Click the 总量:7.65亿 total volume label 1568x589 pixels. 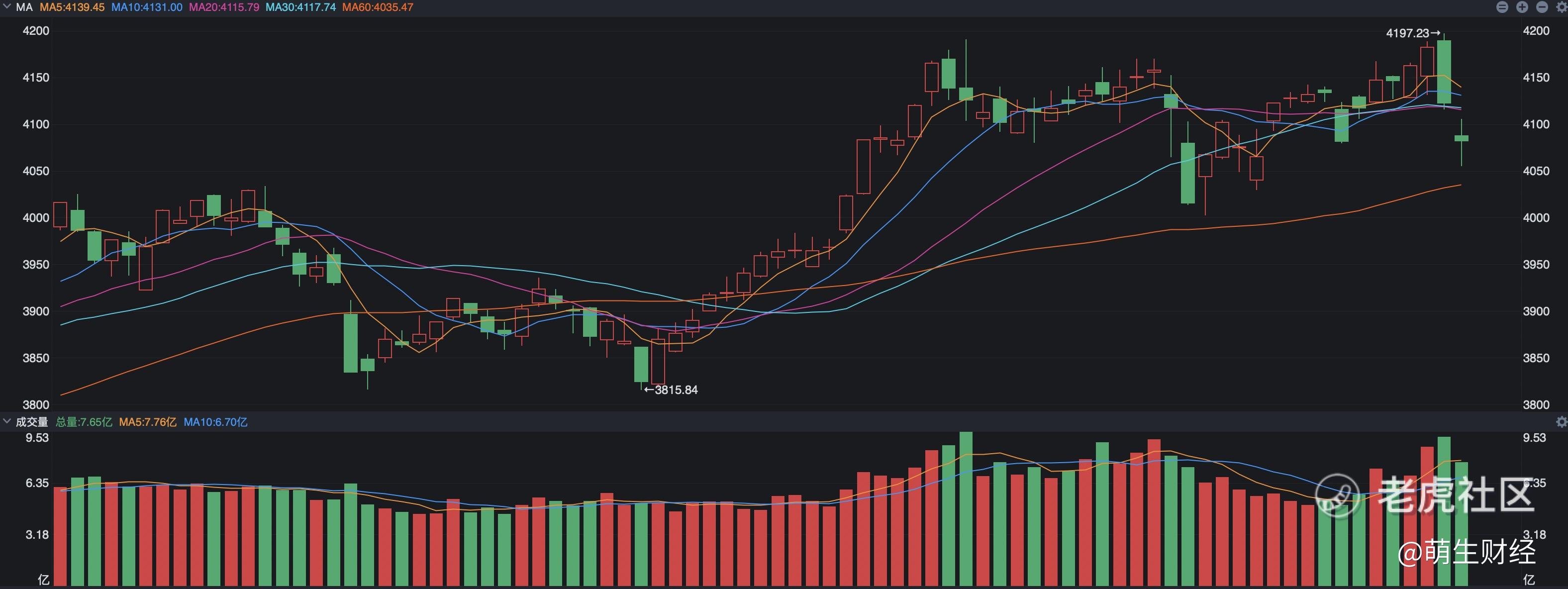84,422
